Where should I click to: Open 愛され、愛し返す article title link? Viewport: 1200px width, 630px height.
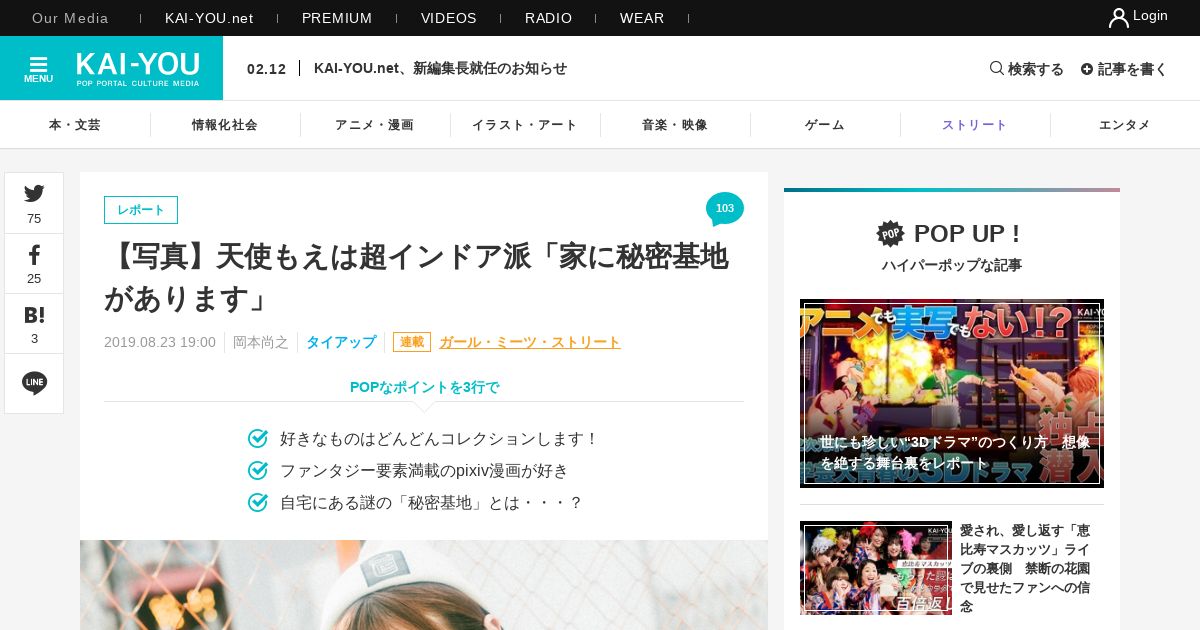click(1025, 568)
